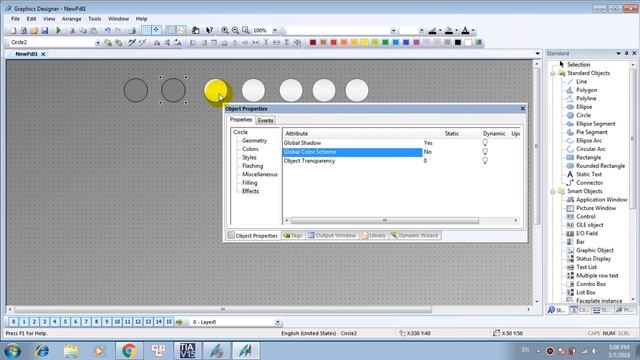Select Effects in the Circle property tree
The image size is (640, 360).
tap(250, 191)
